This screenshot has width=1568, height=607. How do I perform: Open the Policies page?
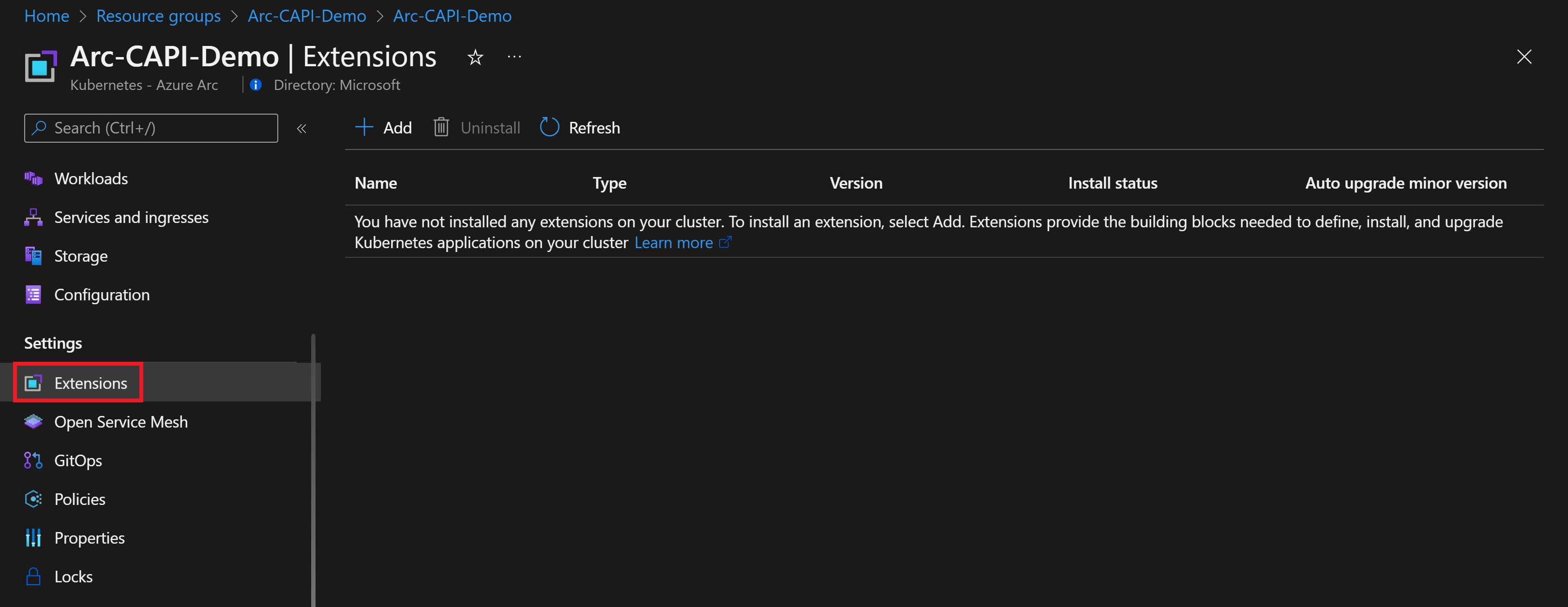(x=80, y=499)
